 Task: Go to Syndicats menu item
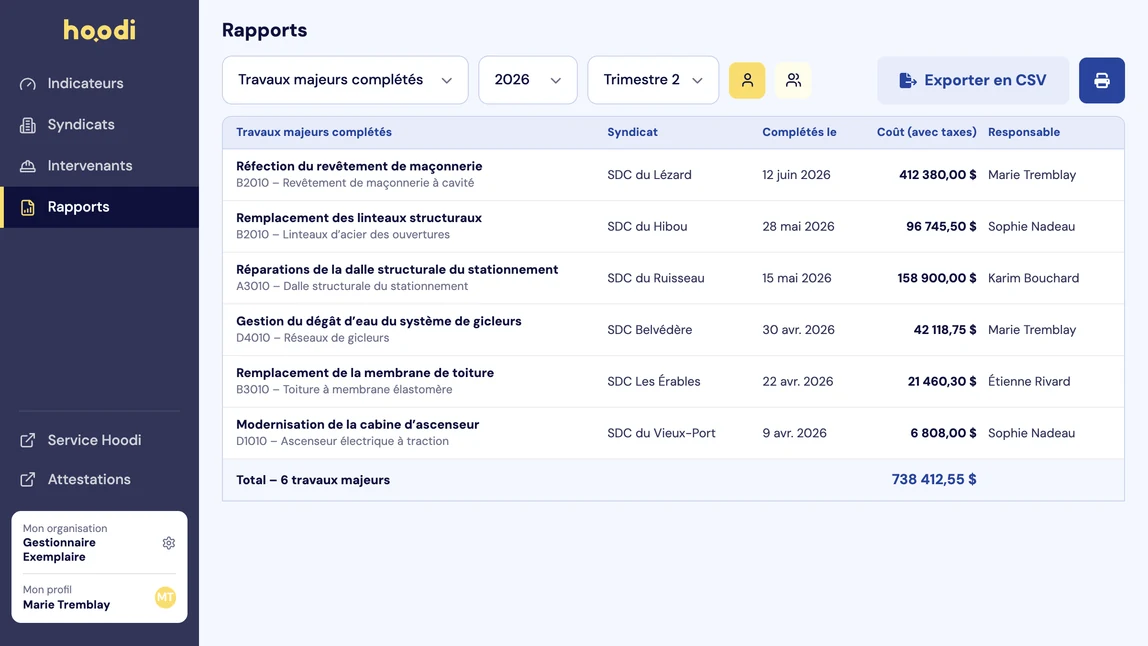pos(100,125)
